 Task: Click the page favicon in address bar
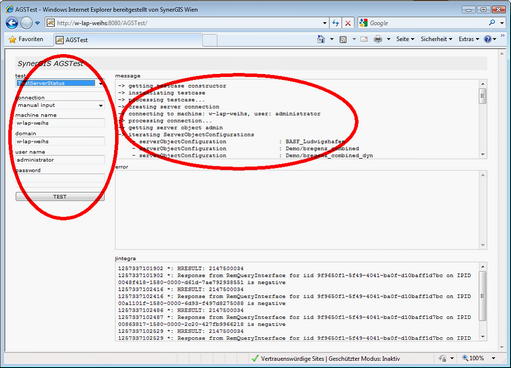click(50, 23)
